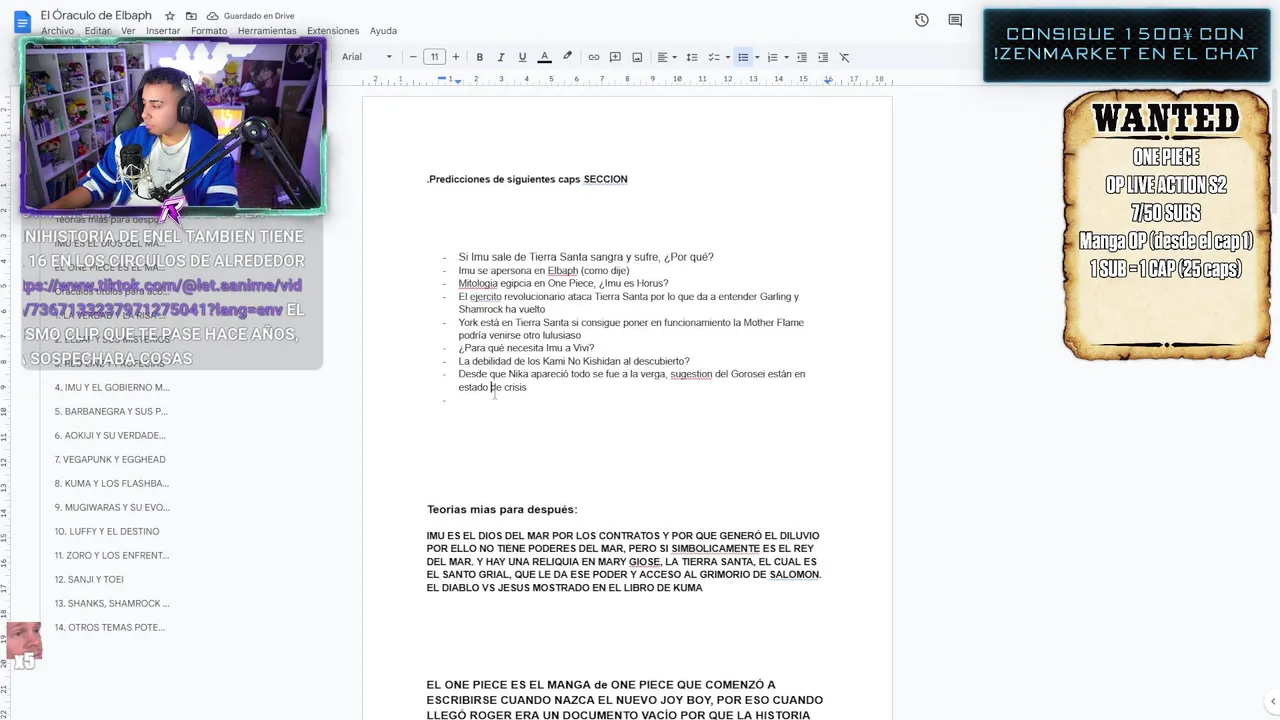
Task: Click the clear formatting icon
Action: point(845,57)
